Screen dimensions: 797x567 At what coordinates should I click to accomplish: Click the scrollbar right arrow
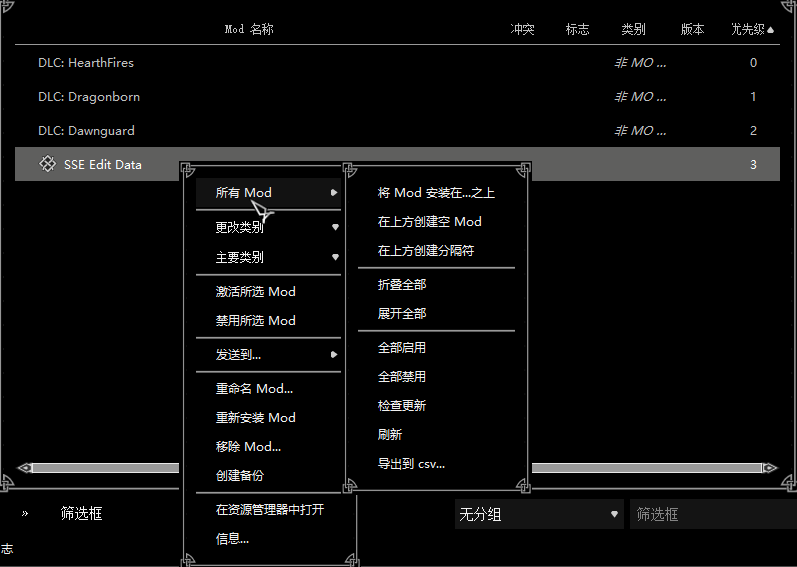(x=770, y=468)
